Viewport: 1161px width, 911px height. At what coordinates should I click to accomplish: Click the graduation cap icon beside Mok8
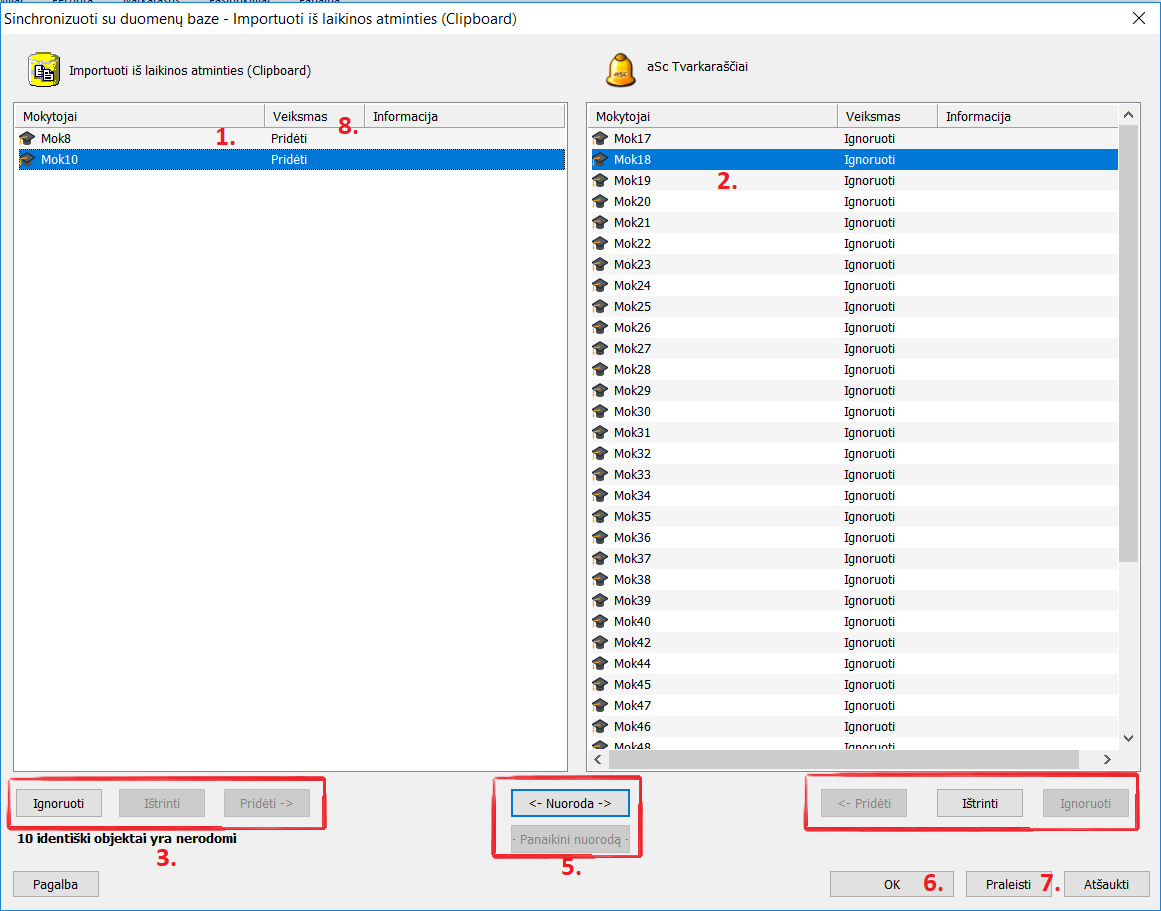pyautogui.click(x=27, y=138)
